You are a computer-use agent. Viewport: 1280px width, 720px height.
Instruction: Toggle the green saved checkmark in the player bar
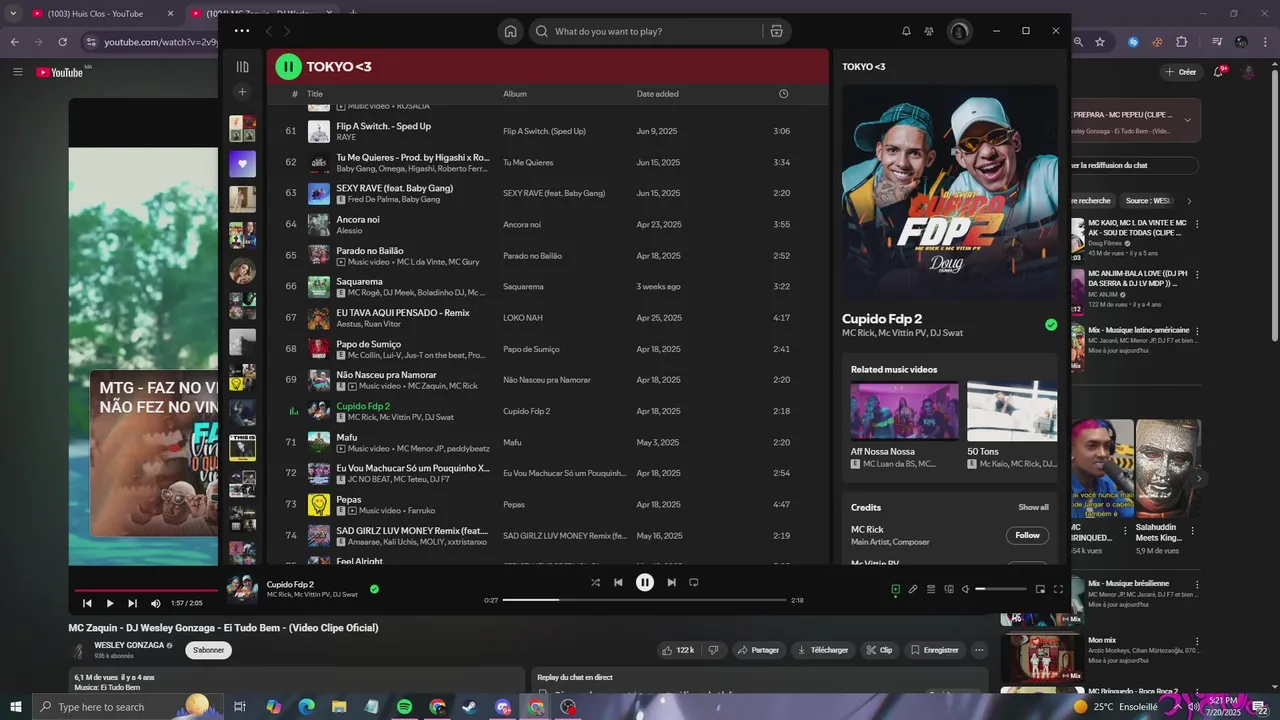pos(374,589)
